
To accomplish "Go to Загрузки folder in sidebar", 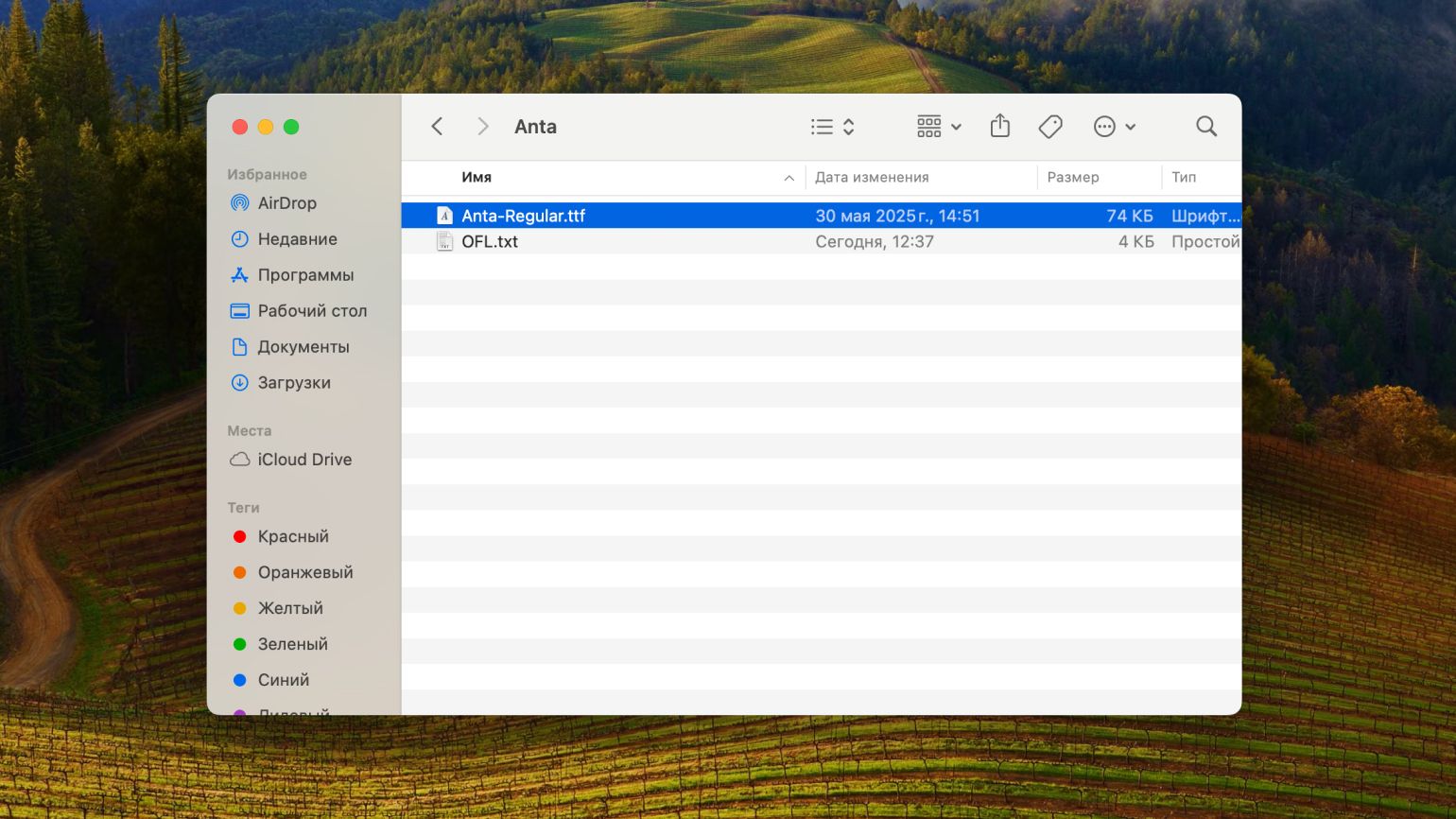I will [x=293, y=383].
